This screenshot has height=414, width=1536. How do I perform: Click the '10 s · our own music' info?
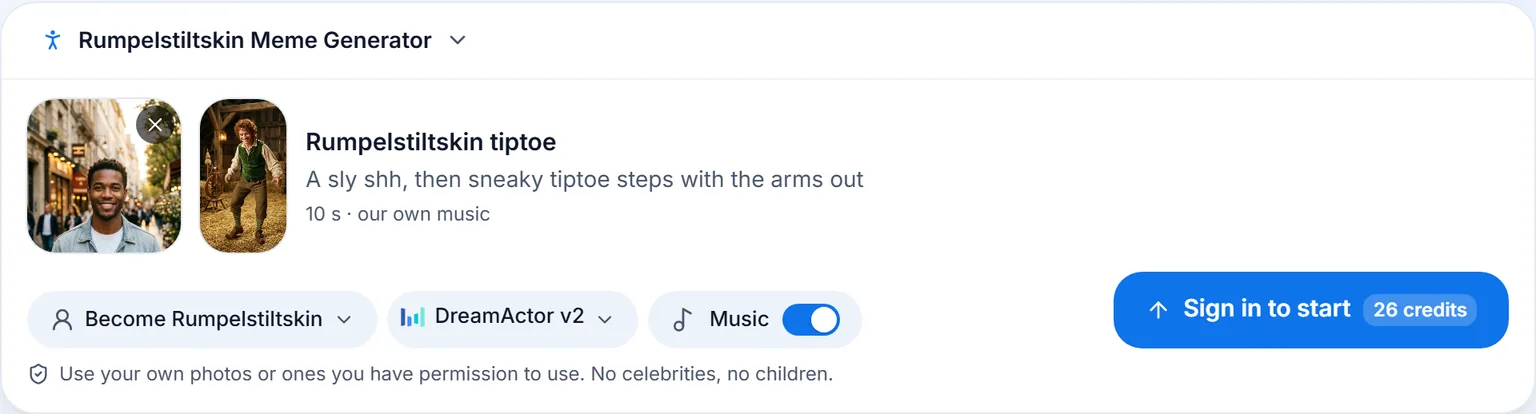398,214
